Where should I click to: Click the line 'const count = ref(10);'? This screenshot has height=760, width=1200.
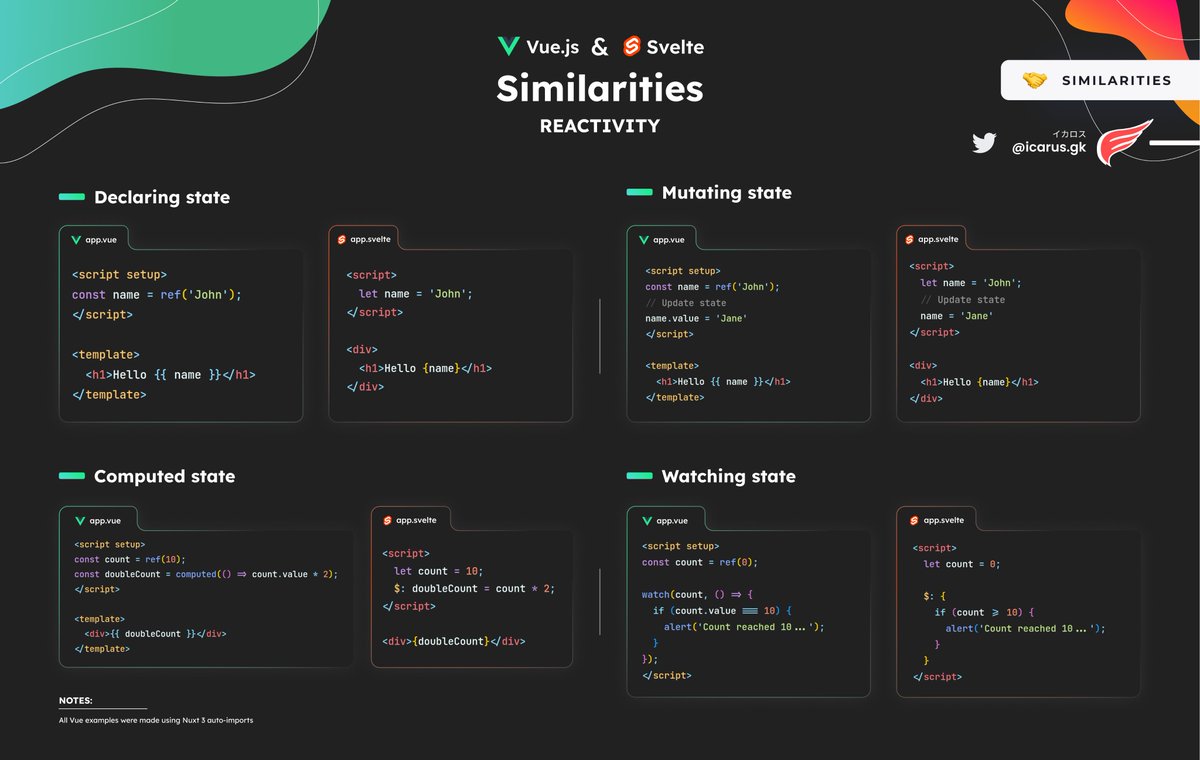[x=130, y=559]
